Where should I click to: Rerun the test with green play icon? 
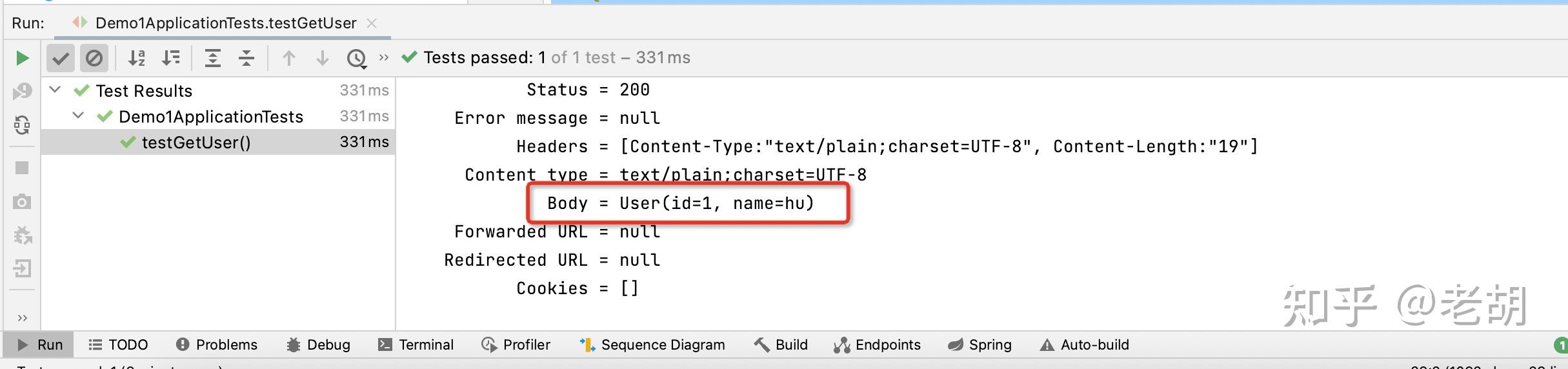pos(22,58)
